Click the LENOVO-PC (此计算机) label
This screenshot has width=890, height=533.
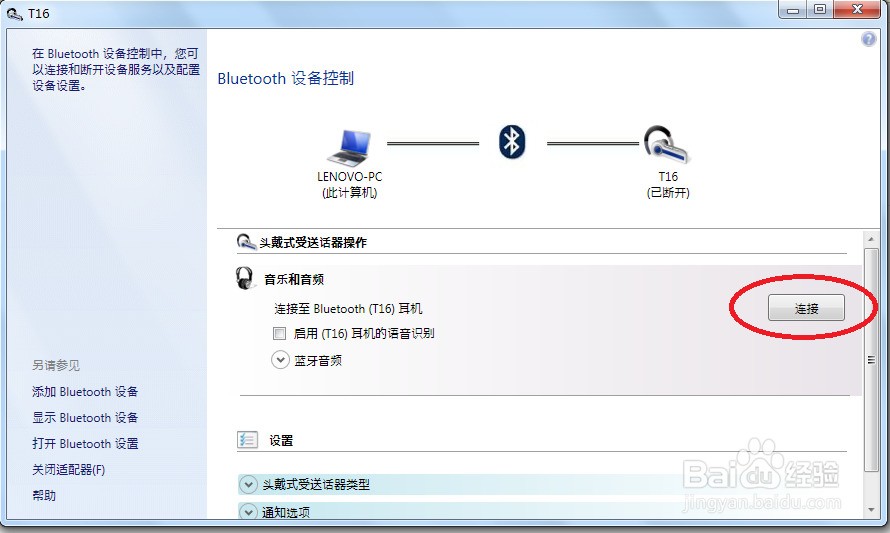pyautogui.click(x=350, y=184)
